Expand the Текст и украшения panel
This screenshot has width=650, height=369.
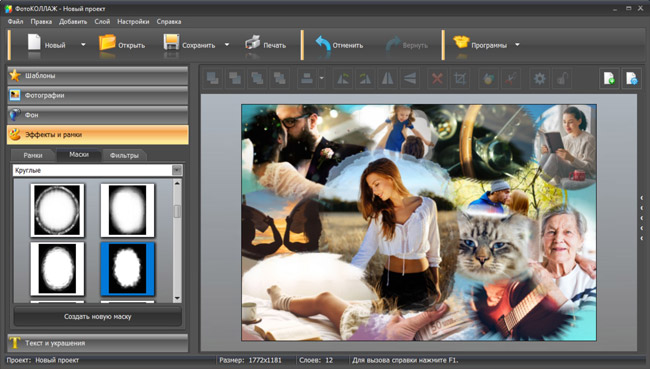(98, 343)
